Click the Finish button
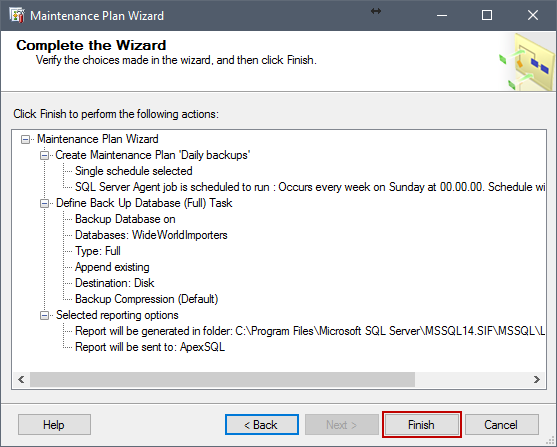Viewport: 557px width, 447px height. (x=421, y=425)
